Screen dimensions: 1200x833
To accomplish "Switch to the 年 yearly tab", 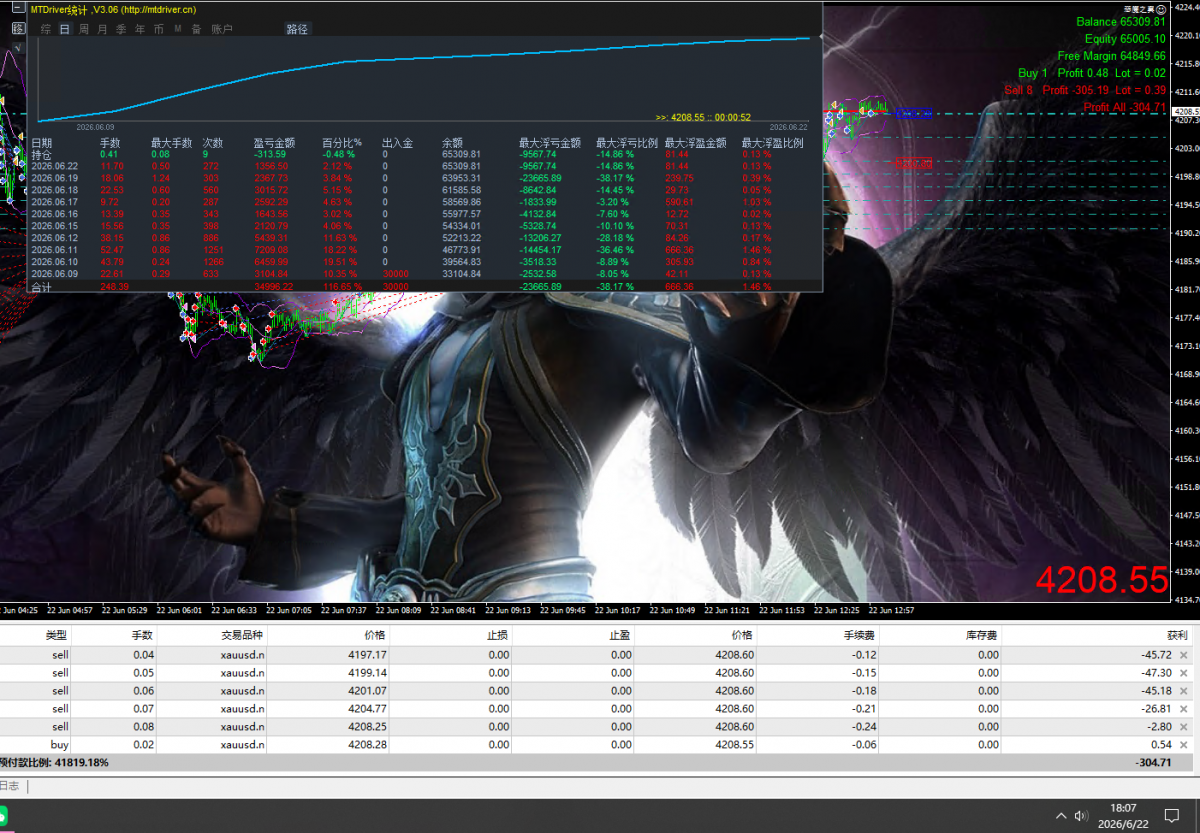I will click(140, 29).
